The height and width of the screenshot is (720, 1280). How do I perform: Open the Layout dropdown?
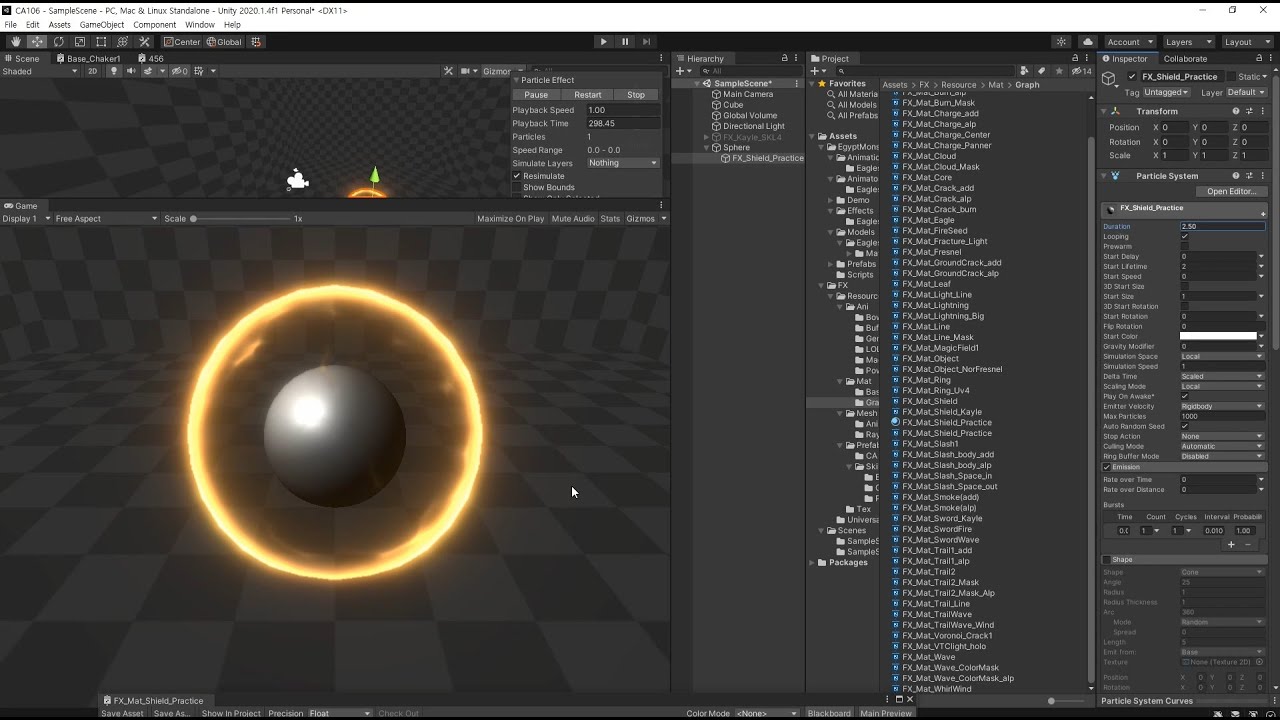1246,42
